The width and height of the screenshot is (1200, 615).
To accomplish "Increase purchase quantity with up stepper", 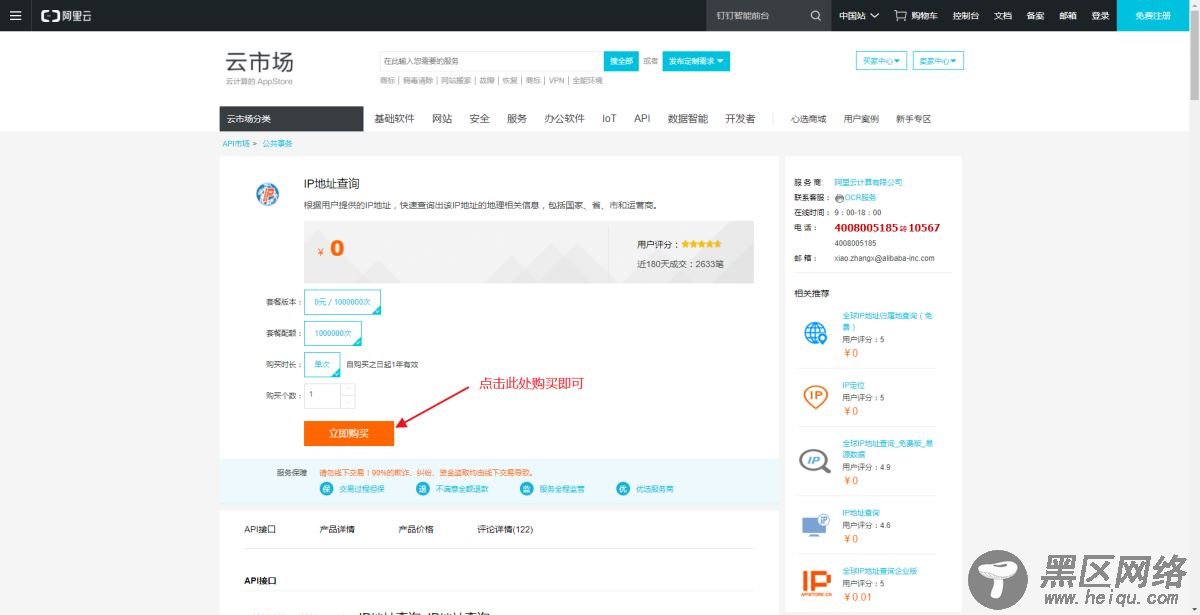I will point(348,389).
